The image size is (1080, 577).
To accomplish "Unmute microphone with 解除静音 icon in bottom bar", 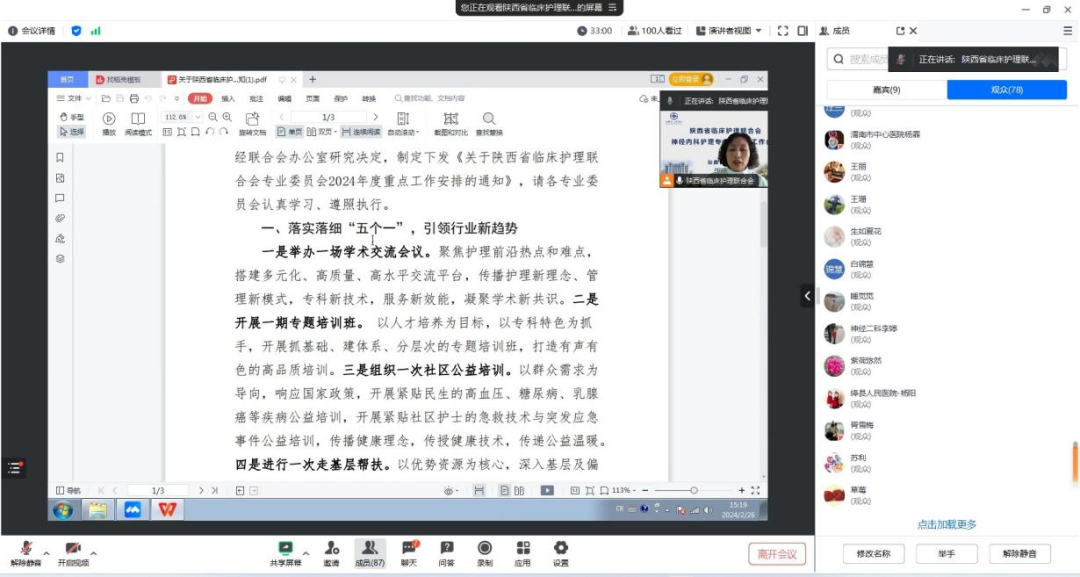I will [x=26, y=553].
